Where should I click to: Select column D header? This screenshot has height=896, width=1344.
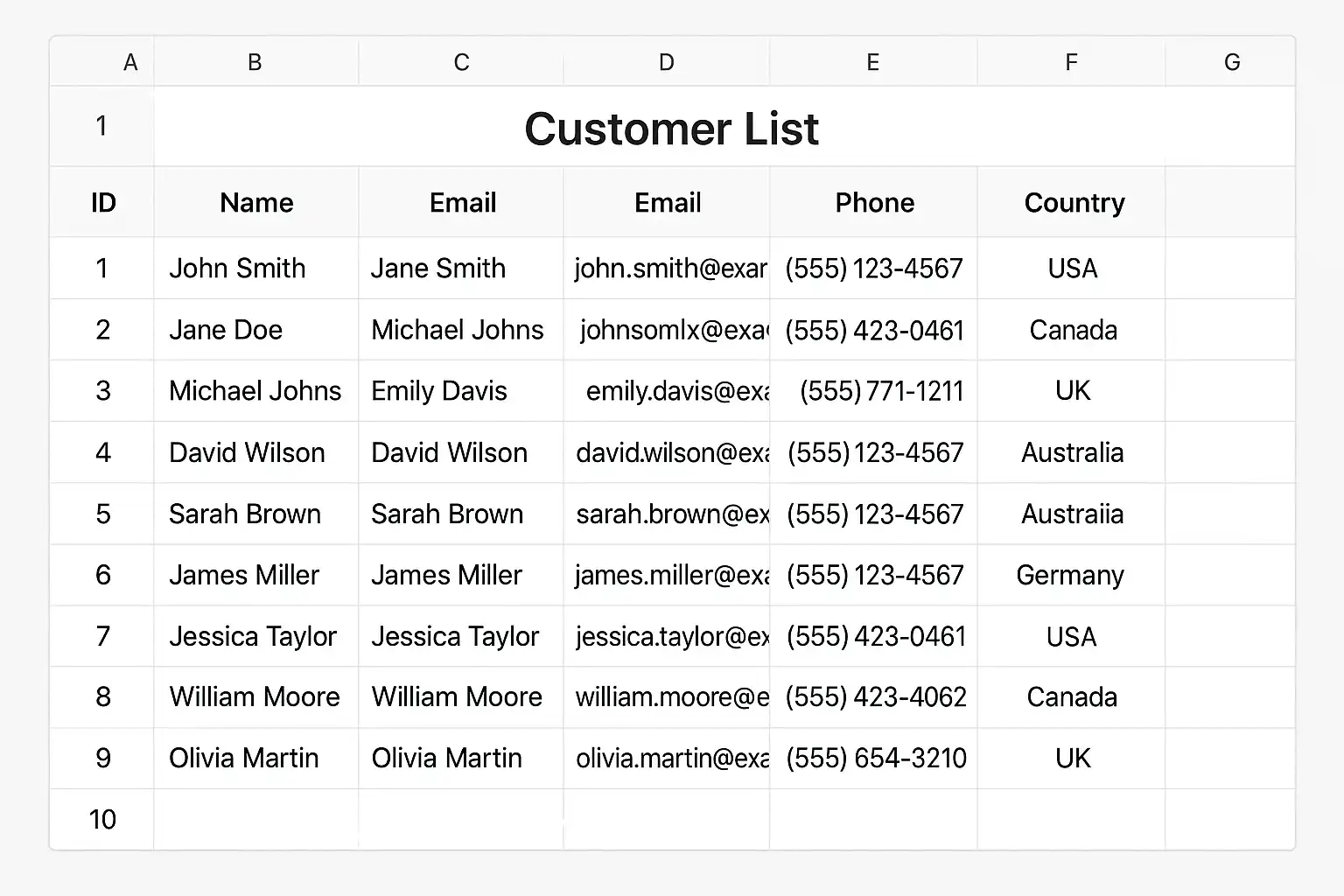[x=667, y=62]
